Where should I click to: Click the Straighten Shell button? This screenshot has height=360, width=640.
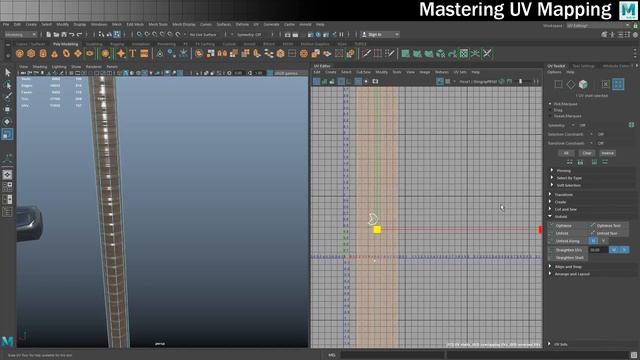point(569,258)
